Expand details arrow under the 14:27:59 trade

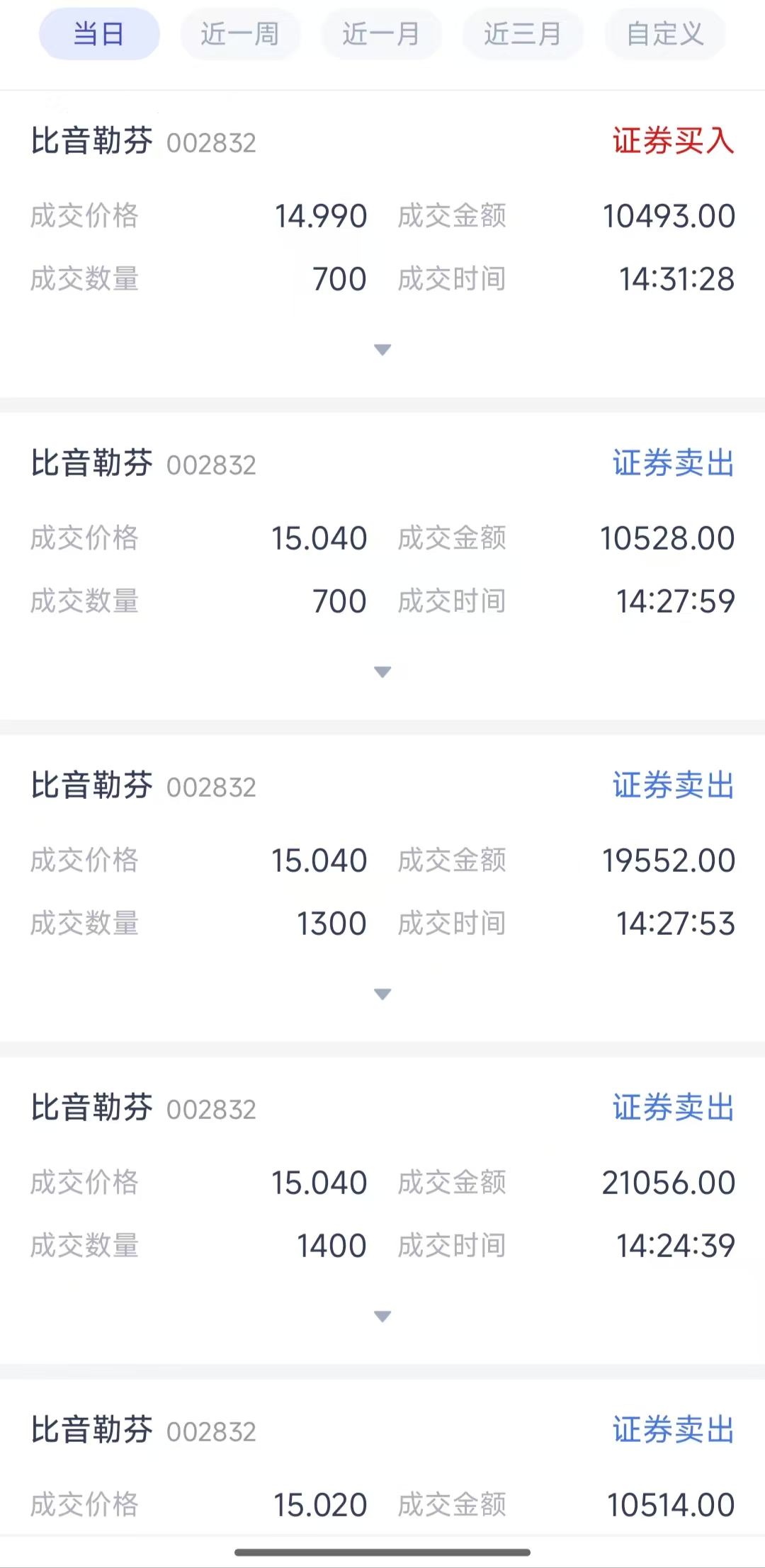[382, 672]
